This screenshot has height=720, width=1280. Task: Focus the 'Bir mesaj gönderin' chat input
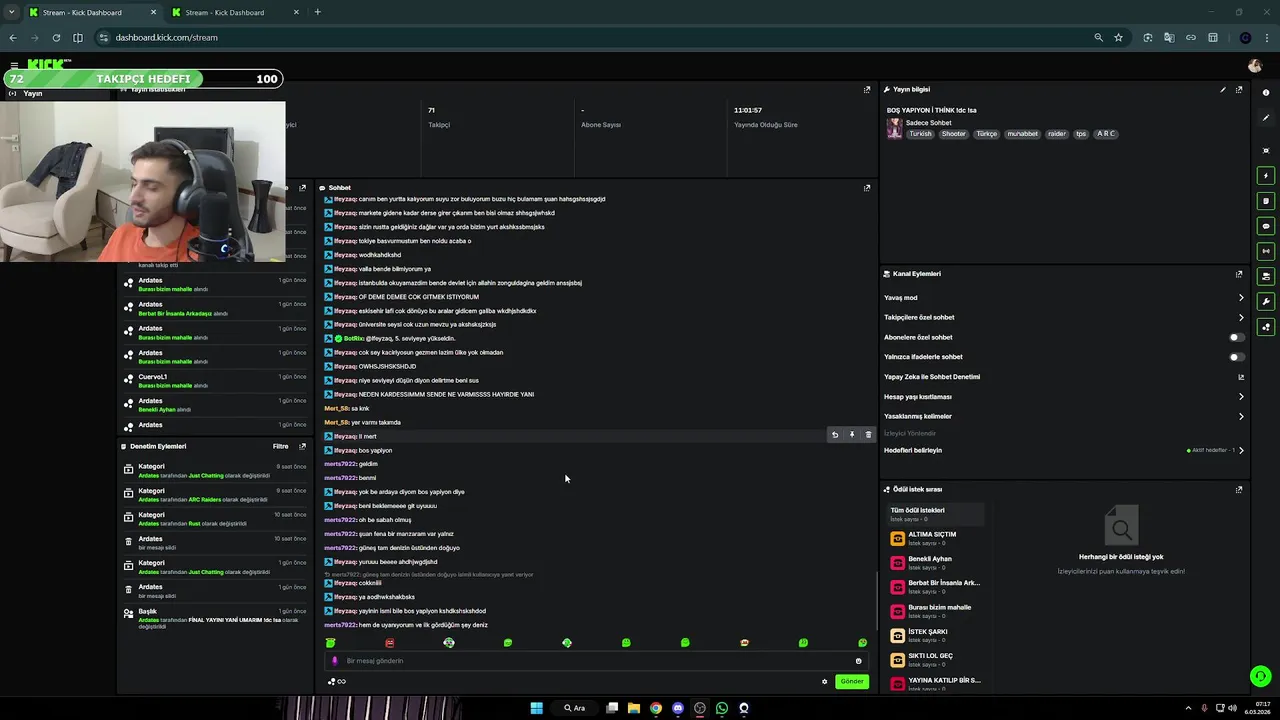pos(595,661)
